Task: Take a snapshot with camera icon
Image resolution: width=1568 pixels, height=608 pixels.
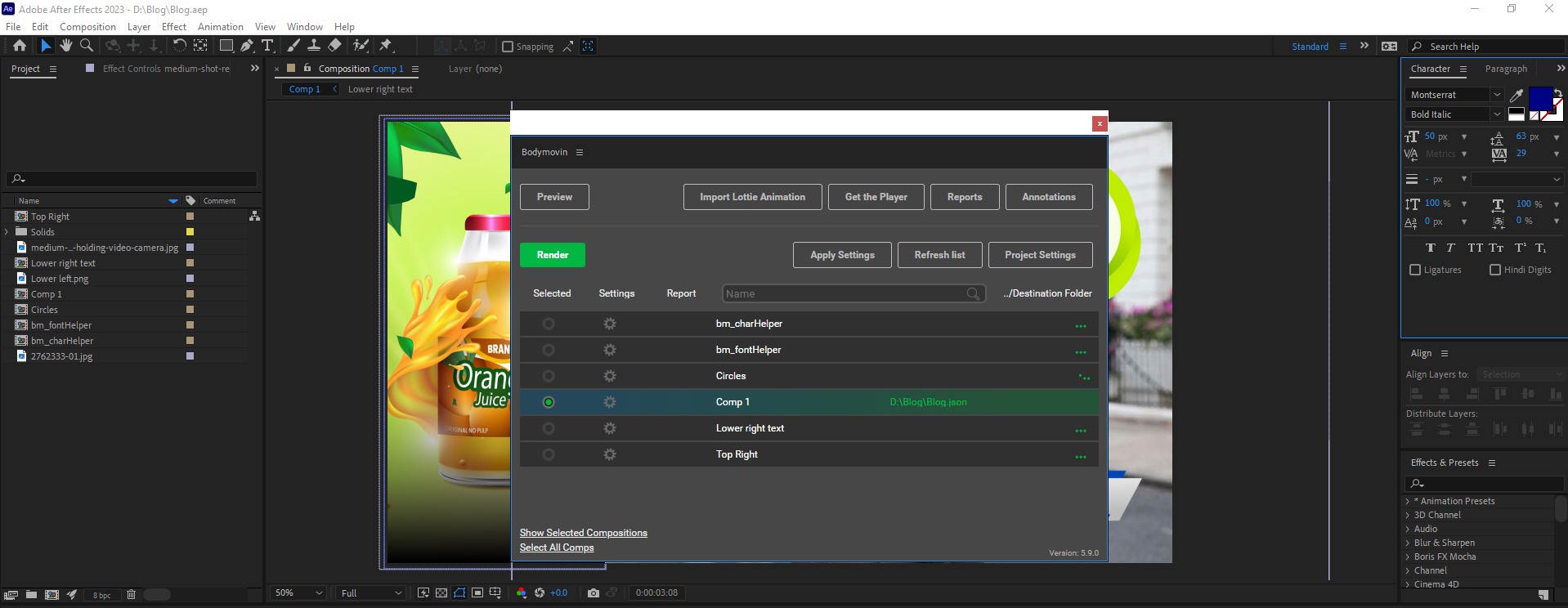Action: point(594,593)
